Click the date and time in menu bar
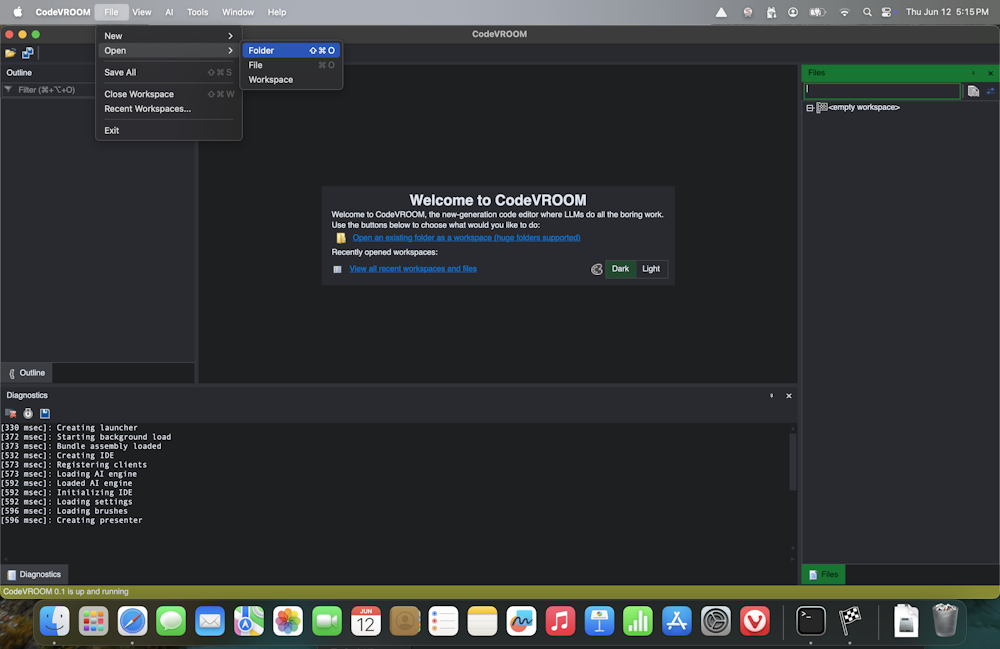This screenshot has width=1000, height=649. click(947, 12)
